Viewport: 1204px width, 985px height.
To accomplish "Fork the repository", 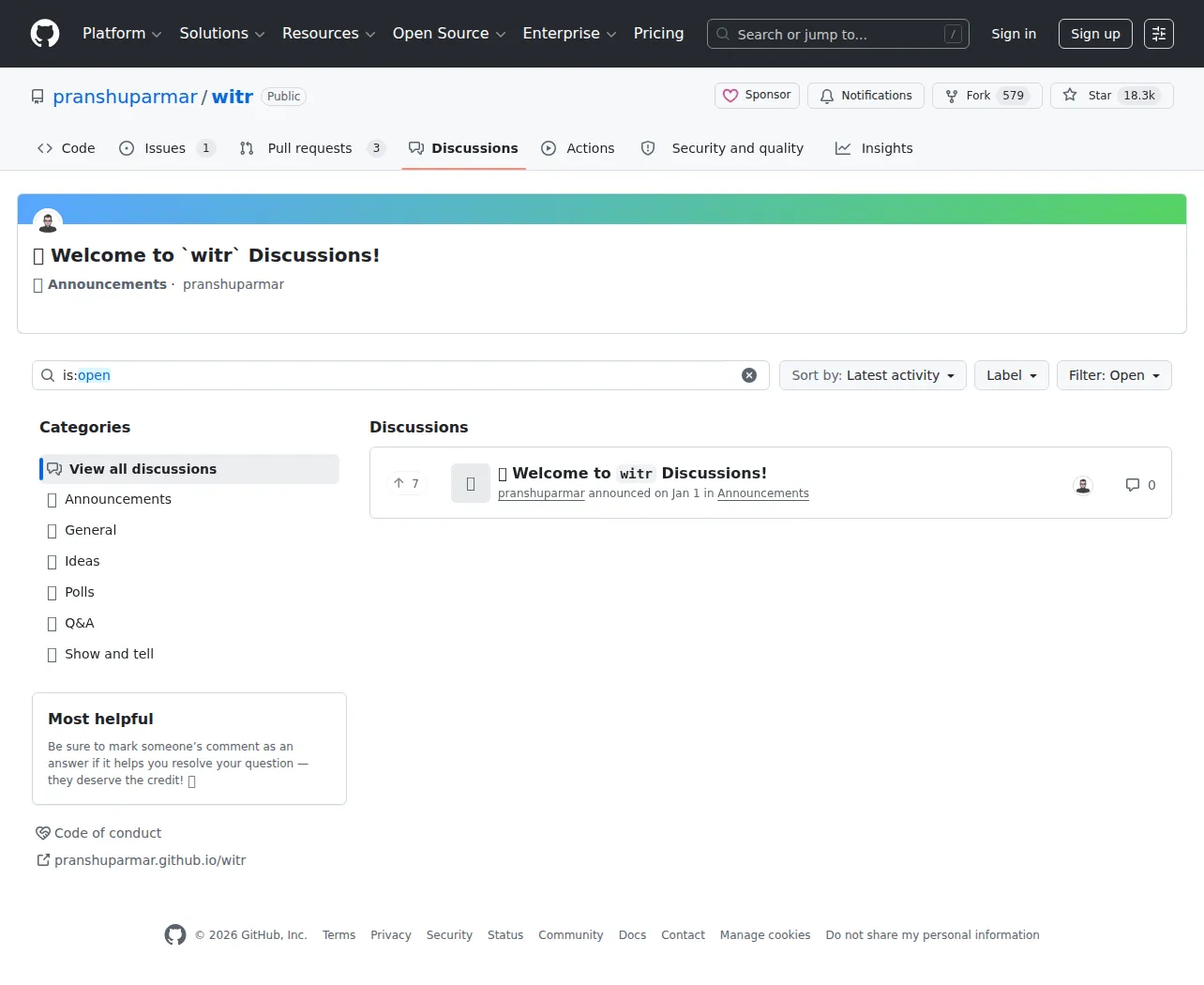I will click(x=986, y=96).
